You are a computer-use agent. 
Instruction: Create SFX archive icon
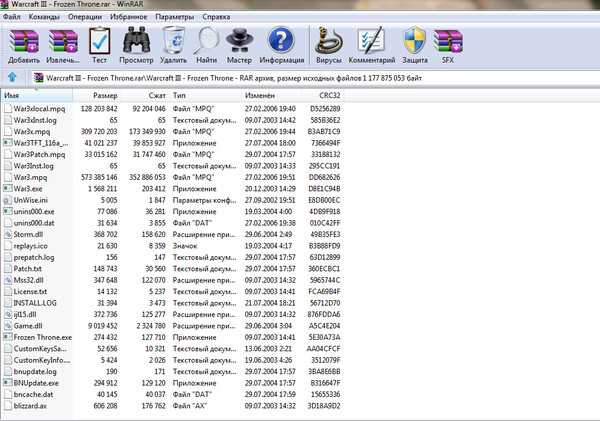tap(448, 41)
